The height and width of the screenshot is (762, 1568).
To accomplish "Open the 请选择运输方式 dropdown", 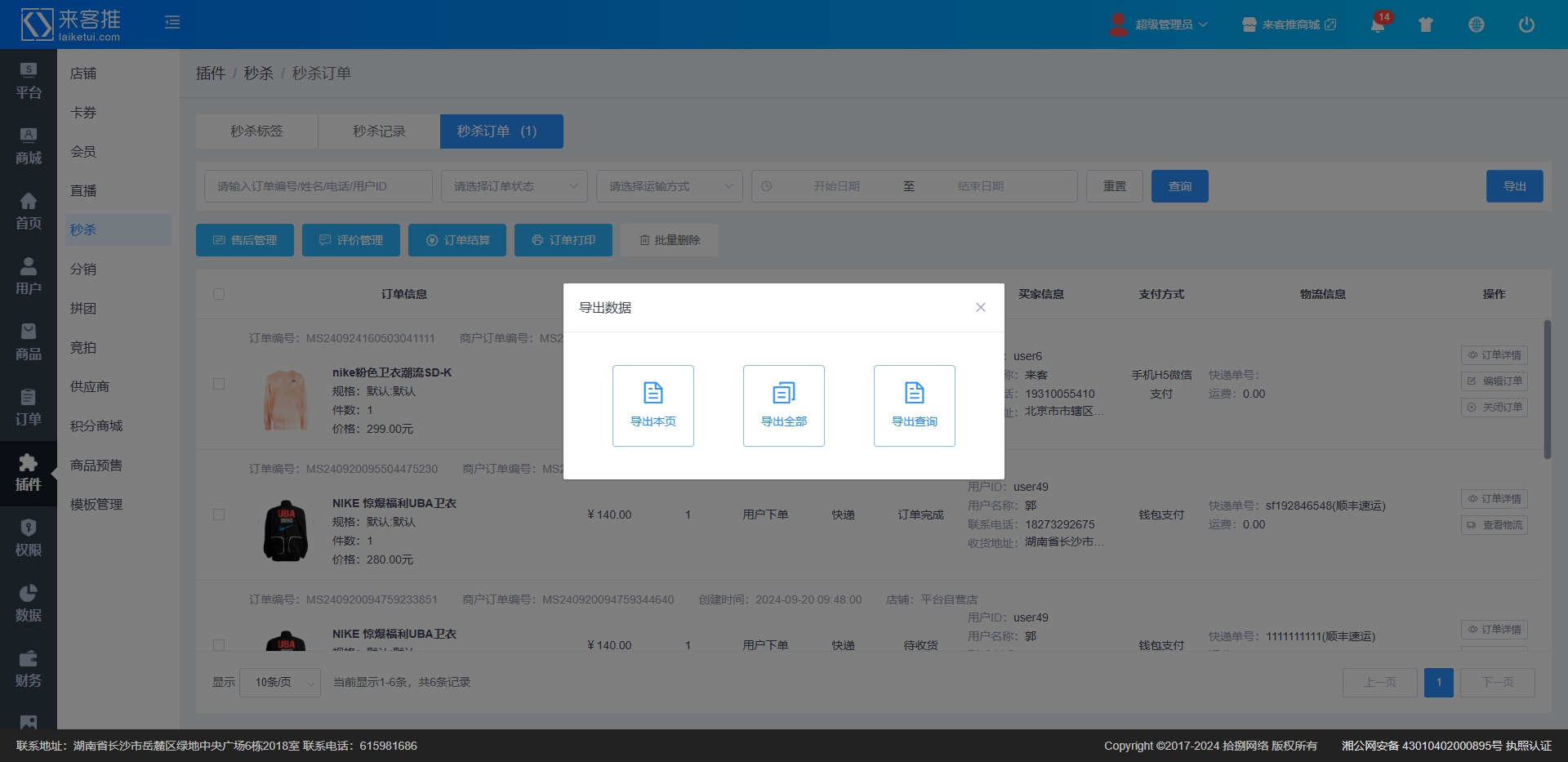I will click(669, 186).
